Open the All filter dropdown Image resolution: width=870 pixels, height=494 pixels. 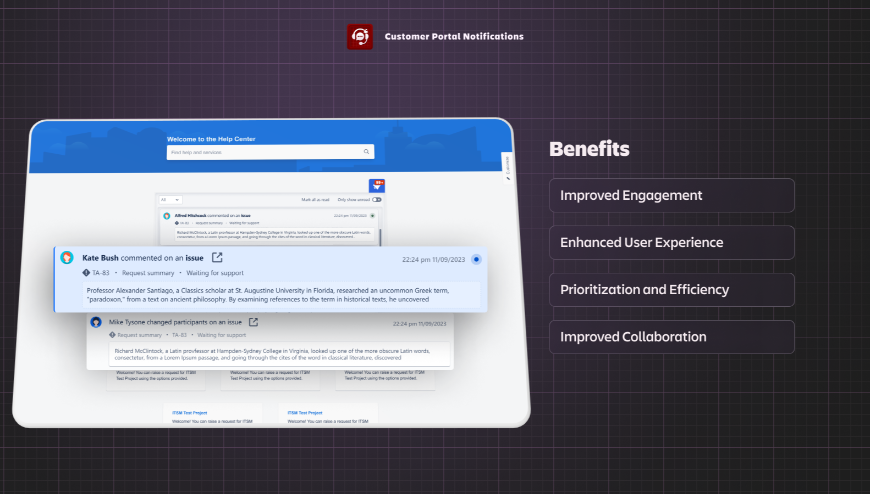170,200
